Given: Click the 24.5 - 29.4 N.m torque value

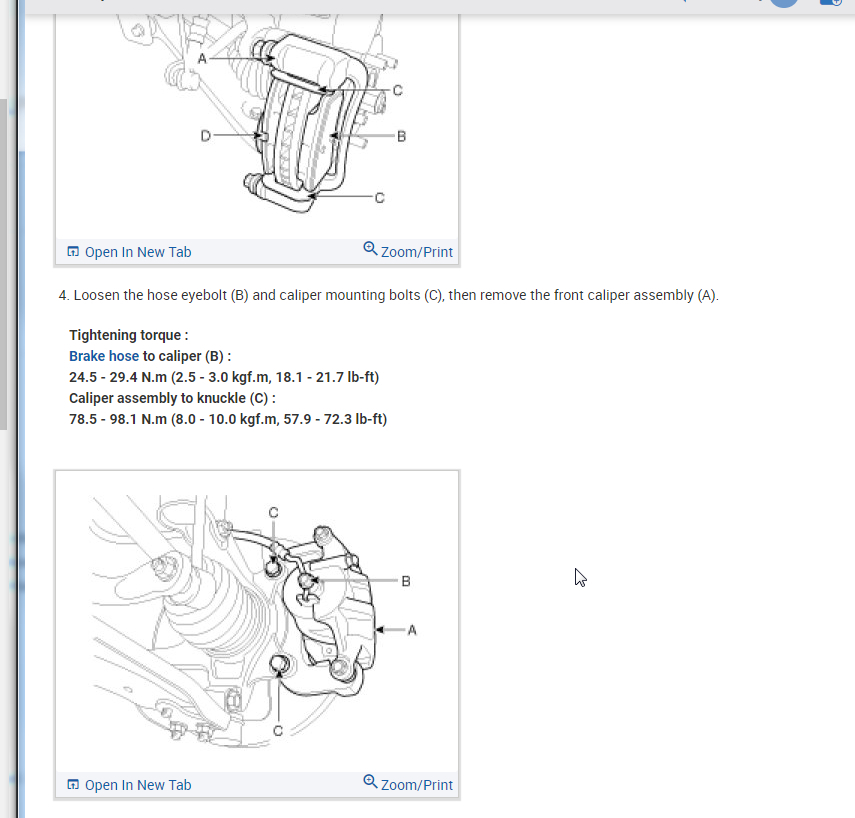Looking at the screenshot, I should (x=224, y=377).
